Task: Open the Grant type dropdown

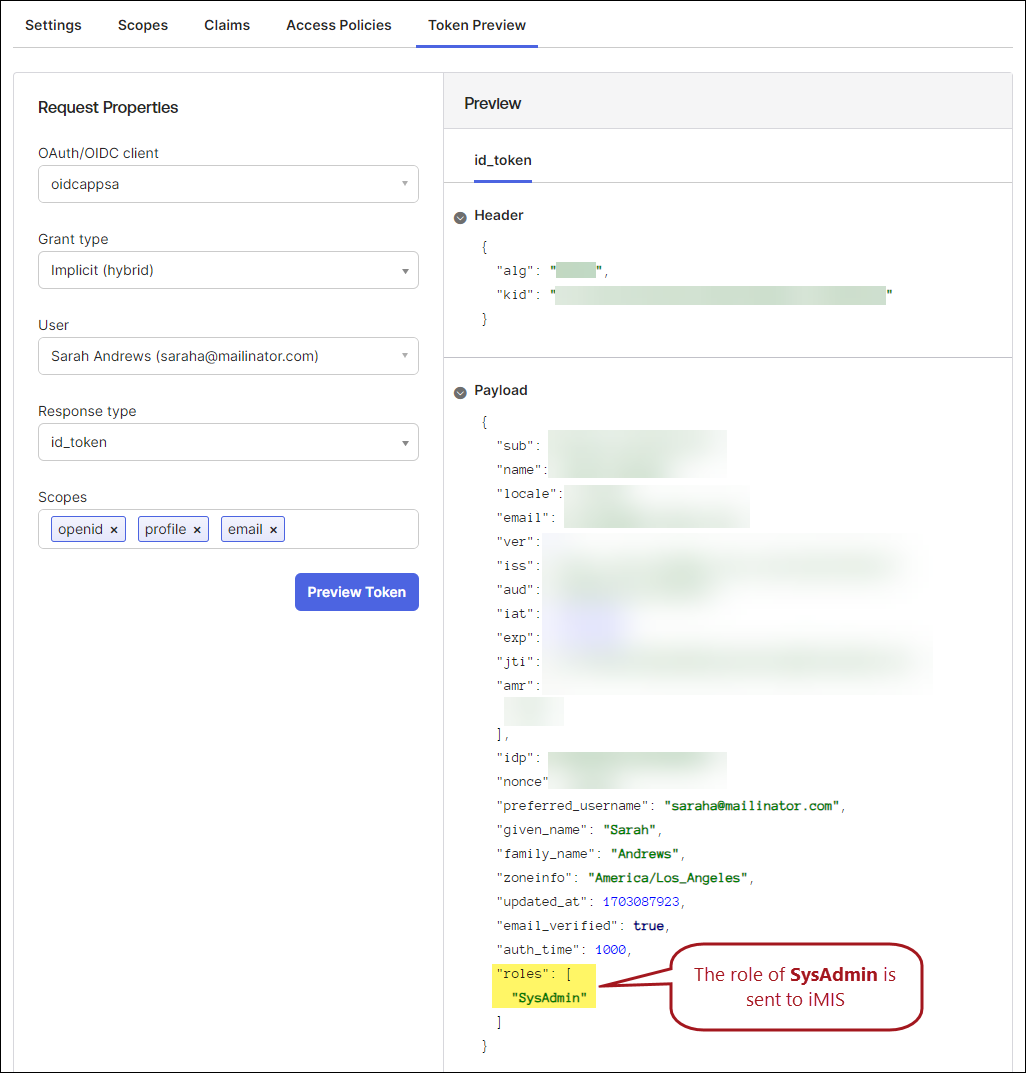Action: [228, 270]
